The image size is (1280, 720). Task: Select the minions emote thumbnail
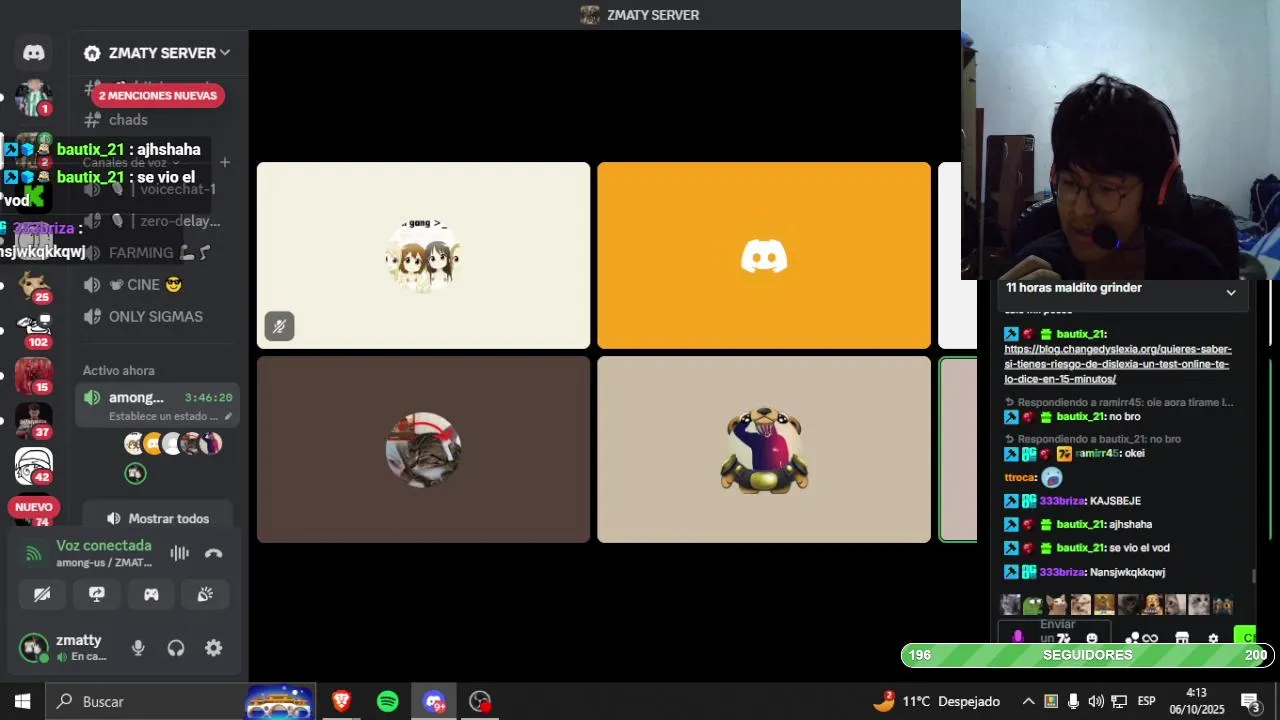coord(1222,604)
